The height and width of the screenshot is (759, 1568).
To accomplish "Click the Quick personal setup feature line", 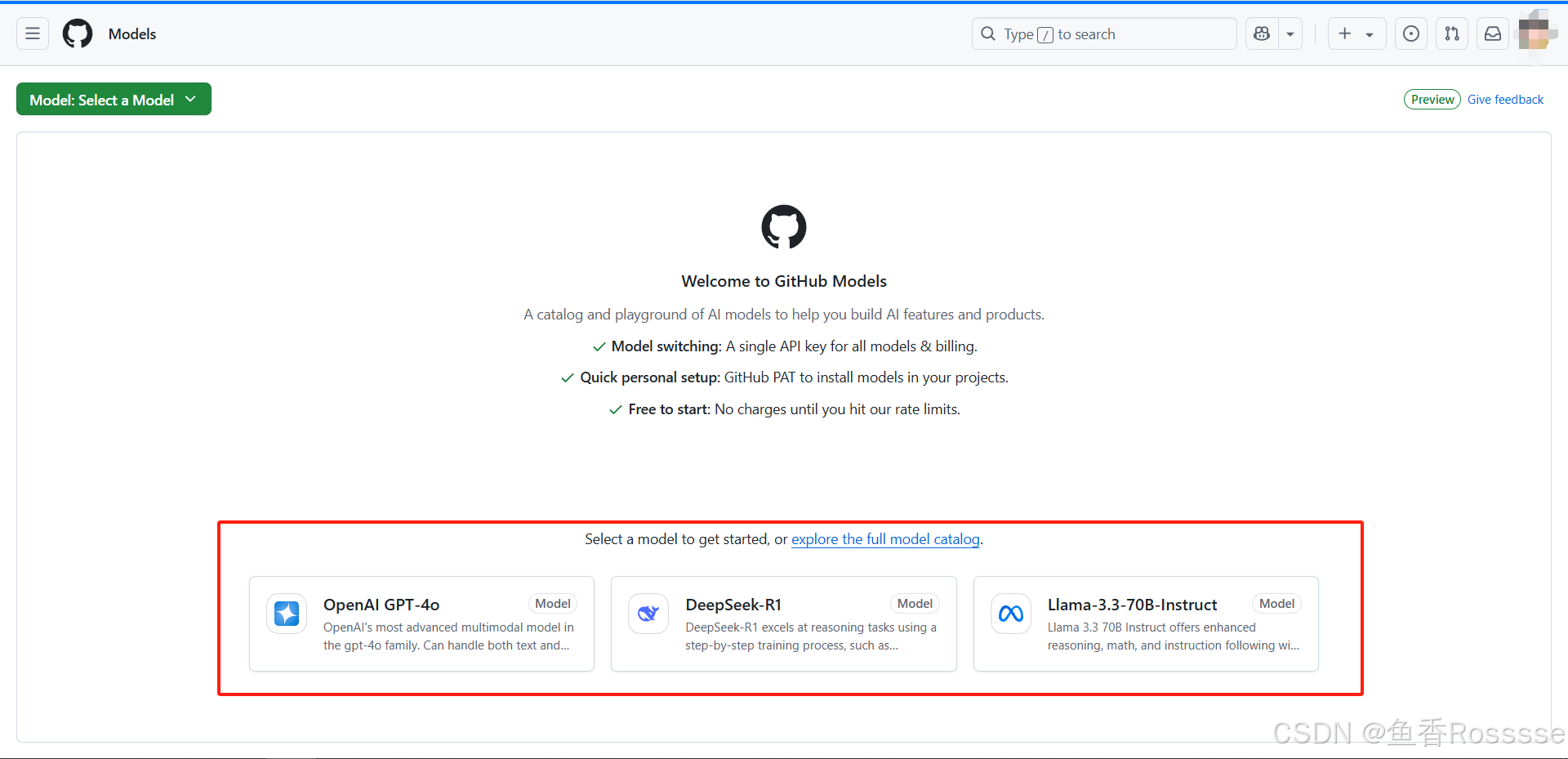I will click(x=784, y=377).
